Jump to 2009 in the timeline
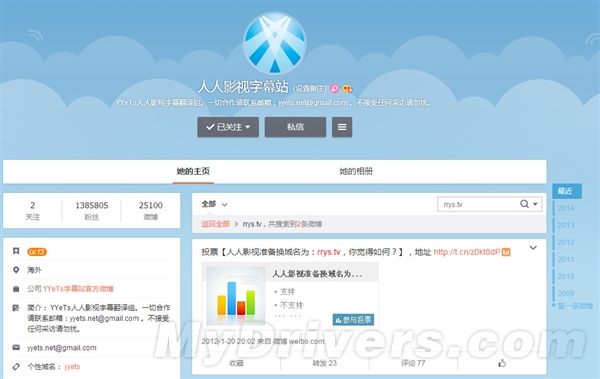The height and width of the screenshot is (379, 600). click(x=566, y=294)
